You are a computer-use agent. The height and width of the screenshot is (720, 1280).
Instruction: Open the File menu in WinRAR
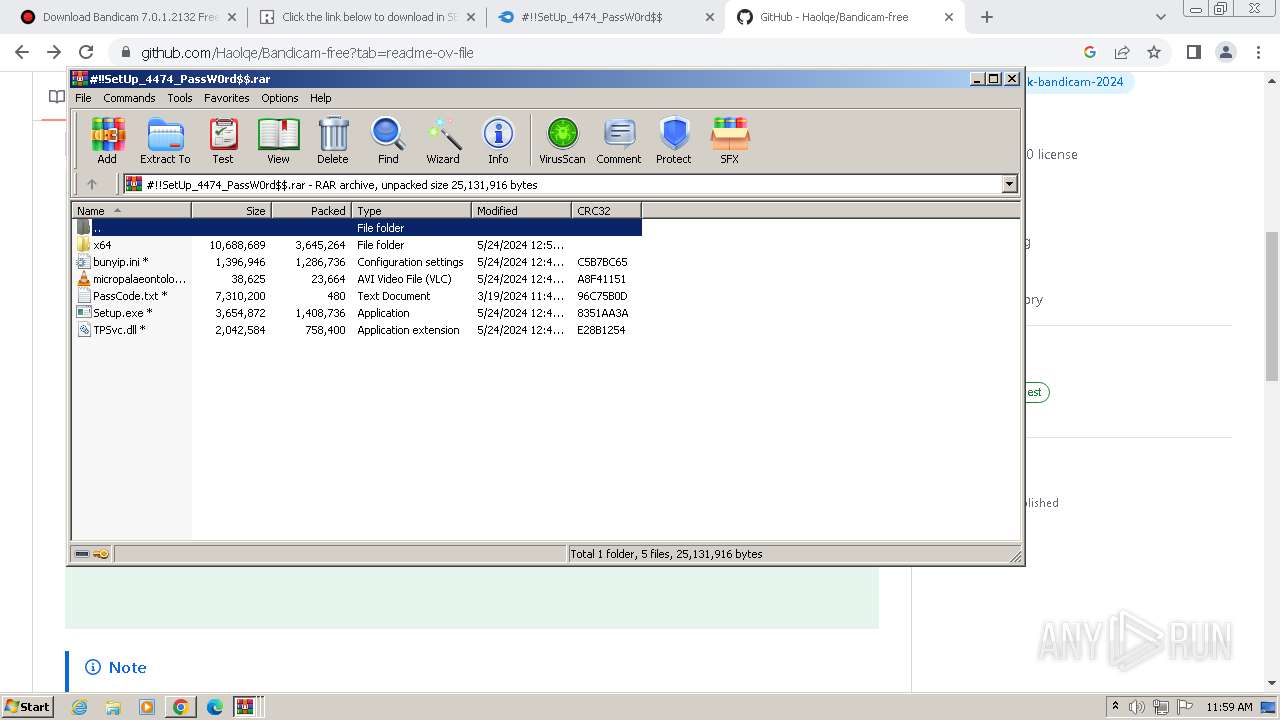(83, 98)
